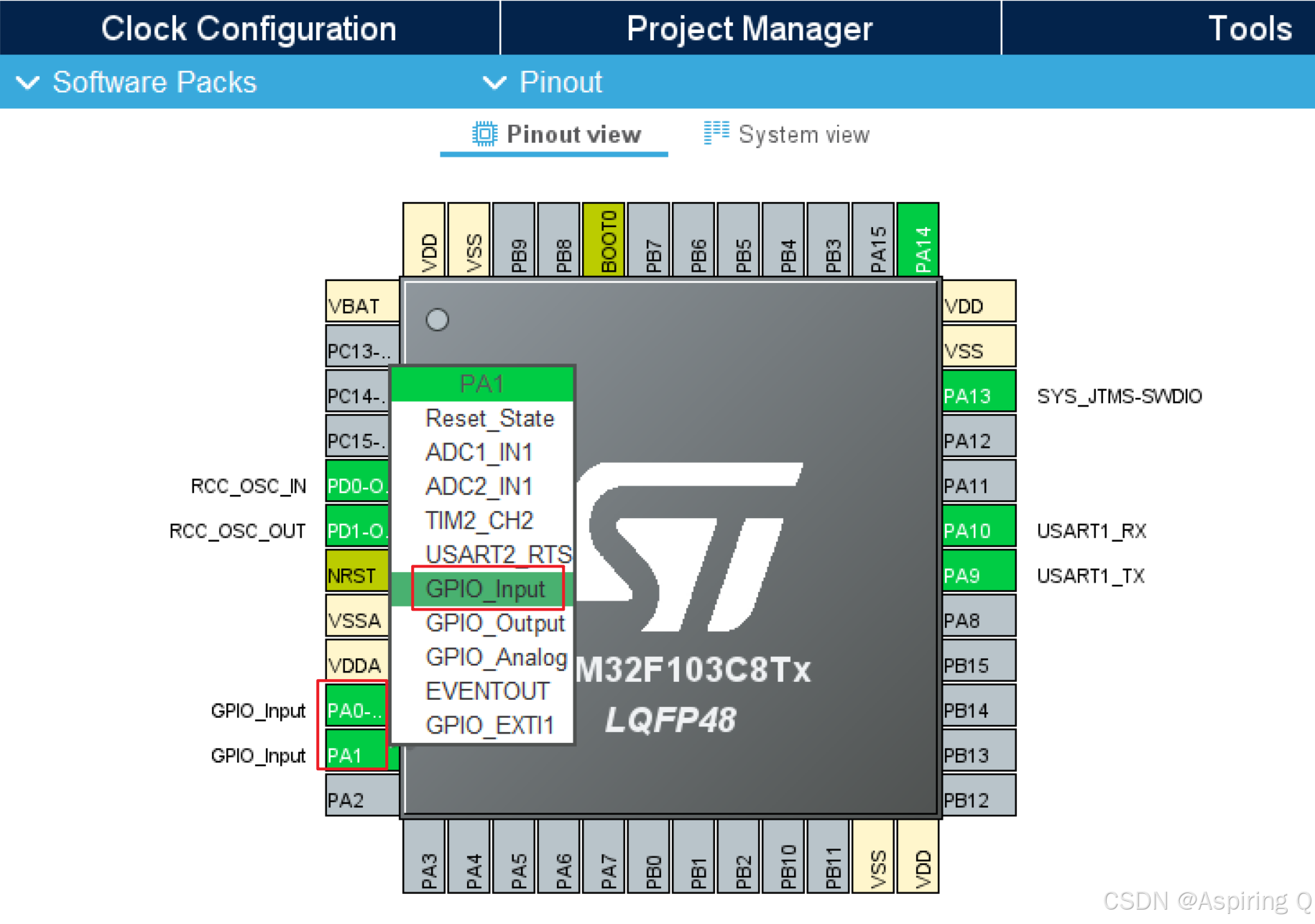Image resolution: width=1315 pixels, height=924 pixels.
Task: Click the BOOT0 pin on top
Action: (x=604, y=240)
